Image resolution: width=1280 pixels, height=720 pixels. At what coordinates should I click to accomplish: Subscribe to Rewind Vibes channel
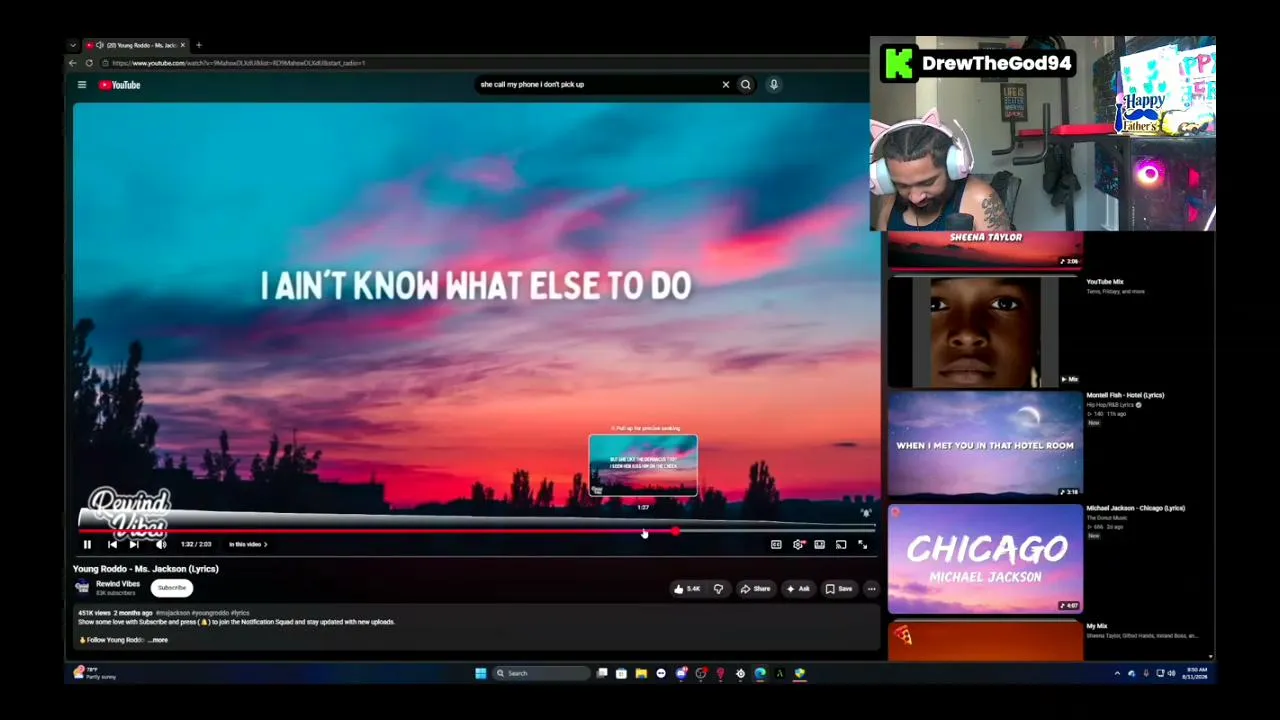click(172, 588)
